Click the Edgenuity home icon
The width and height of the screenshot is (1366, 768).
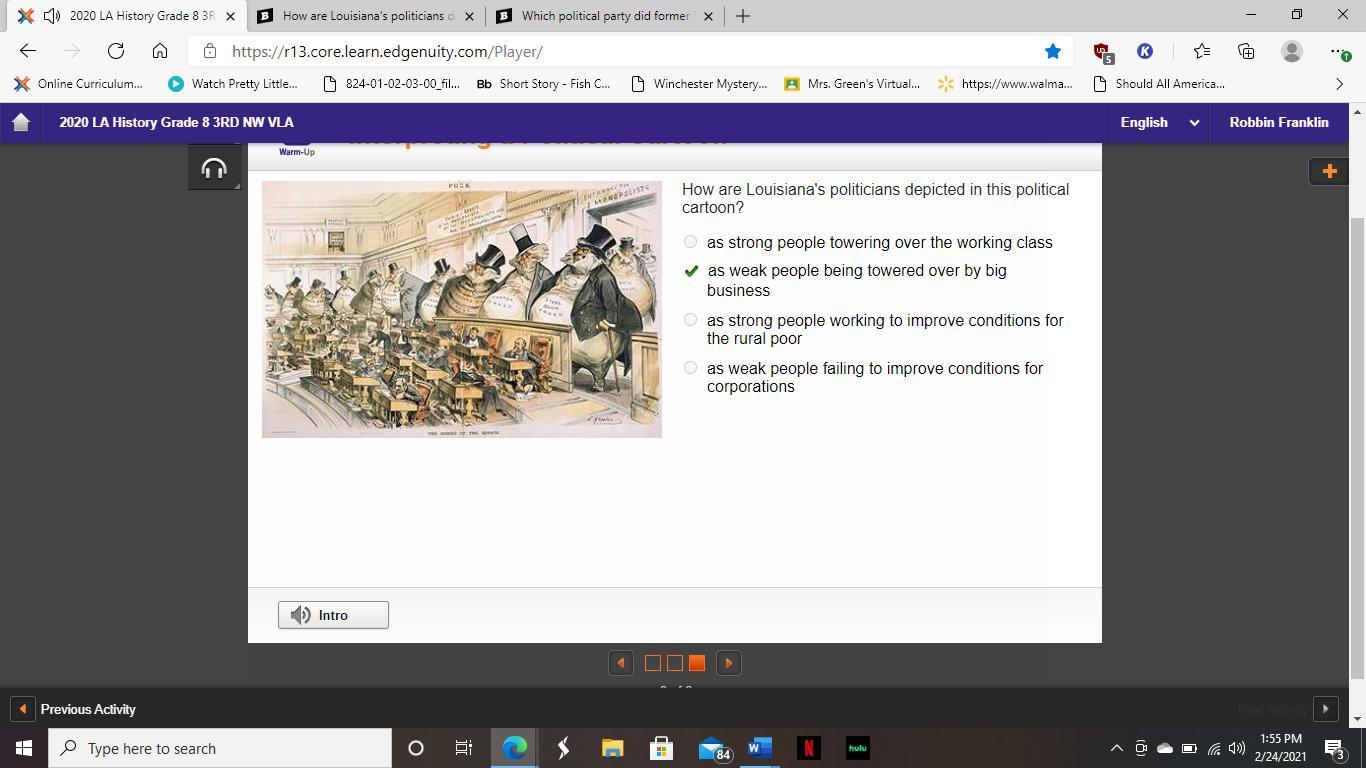coord(21,122)
